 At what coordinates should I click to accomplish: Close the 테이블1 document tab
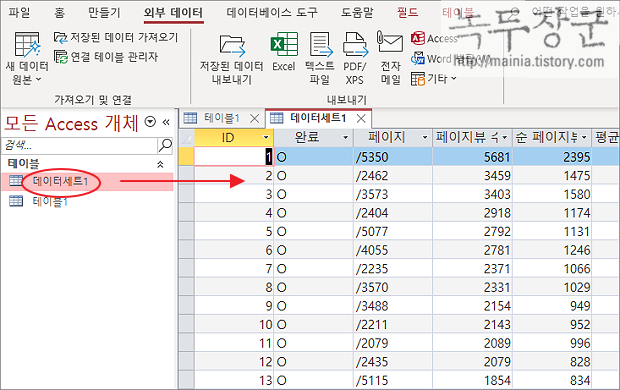pos(255,118)
